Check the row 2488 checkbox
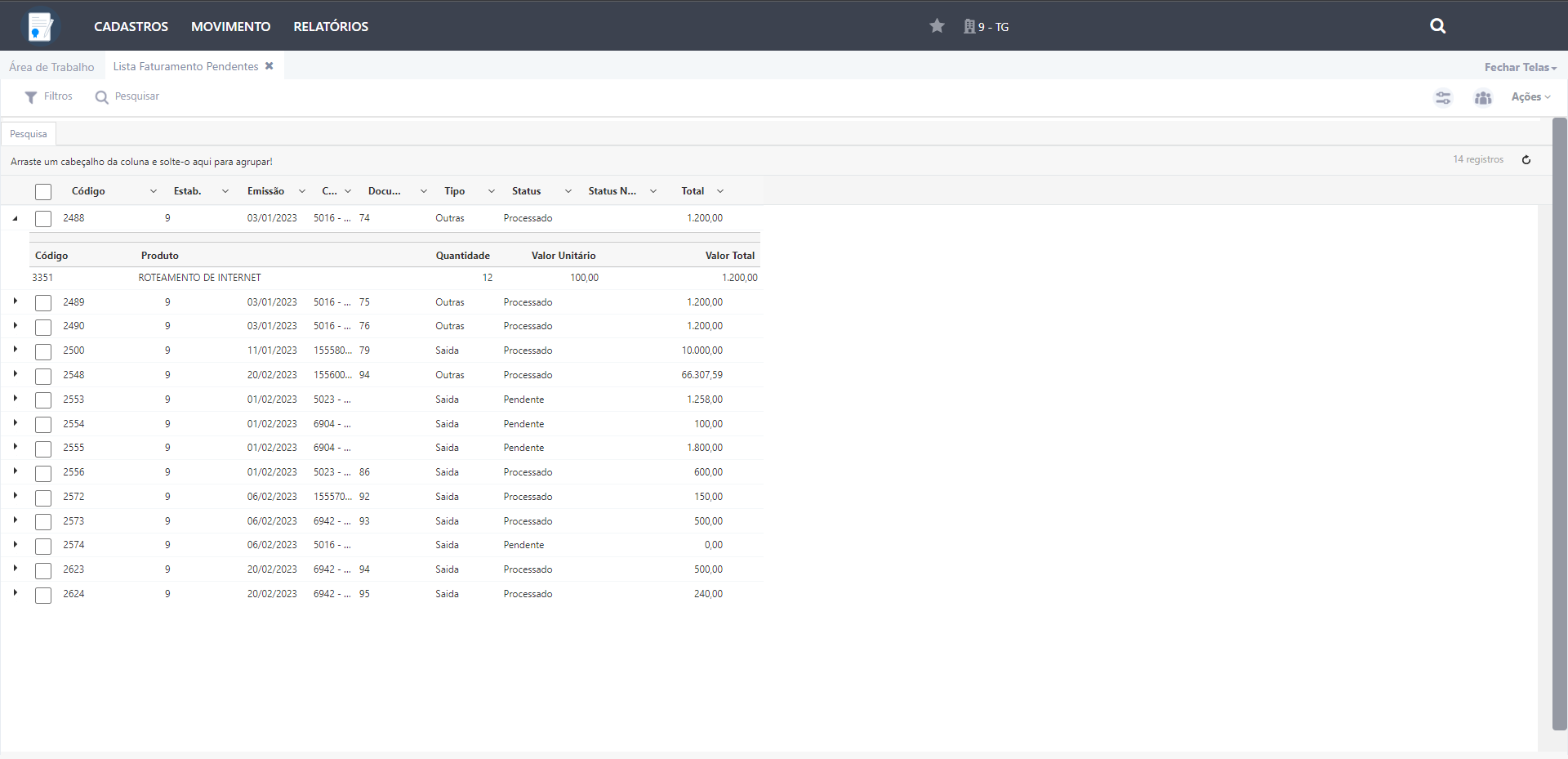The width and height of the screenshot is (1568, 759). pos(43,218)
